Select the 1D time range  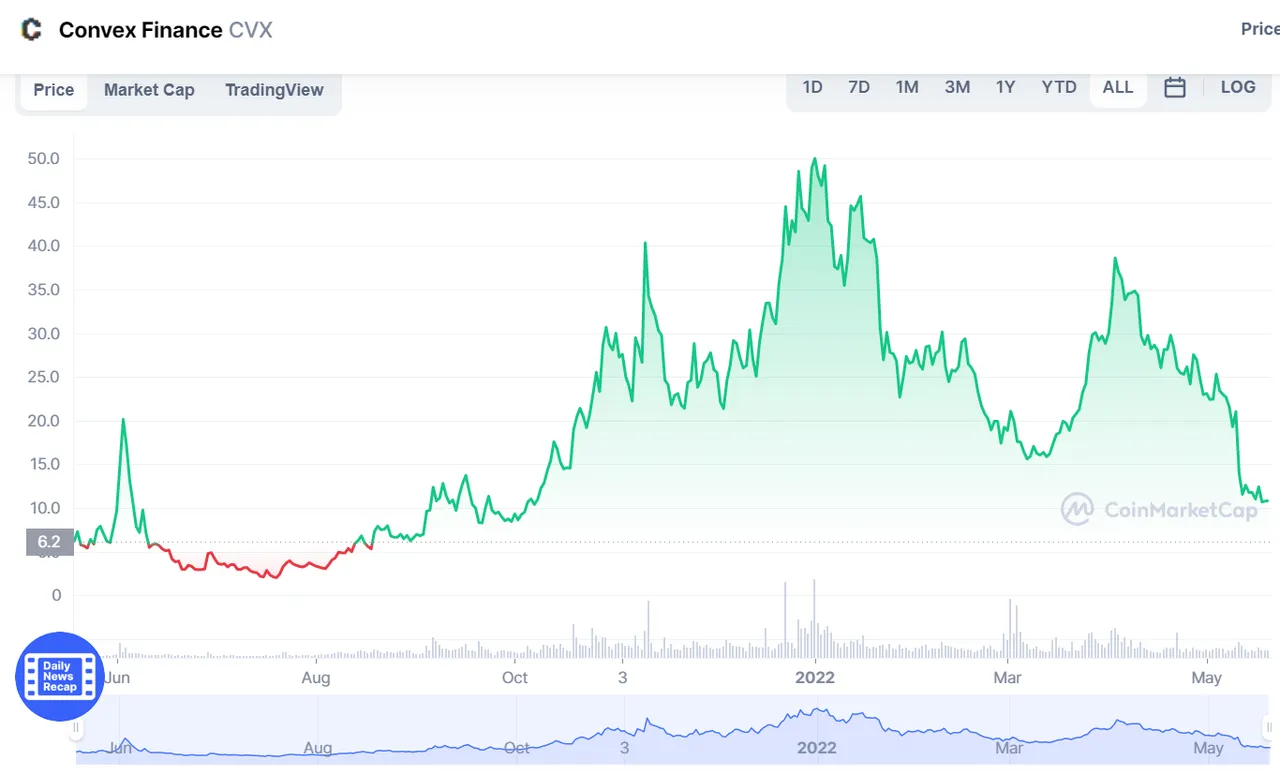tap(813, 87)
